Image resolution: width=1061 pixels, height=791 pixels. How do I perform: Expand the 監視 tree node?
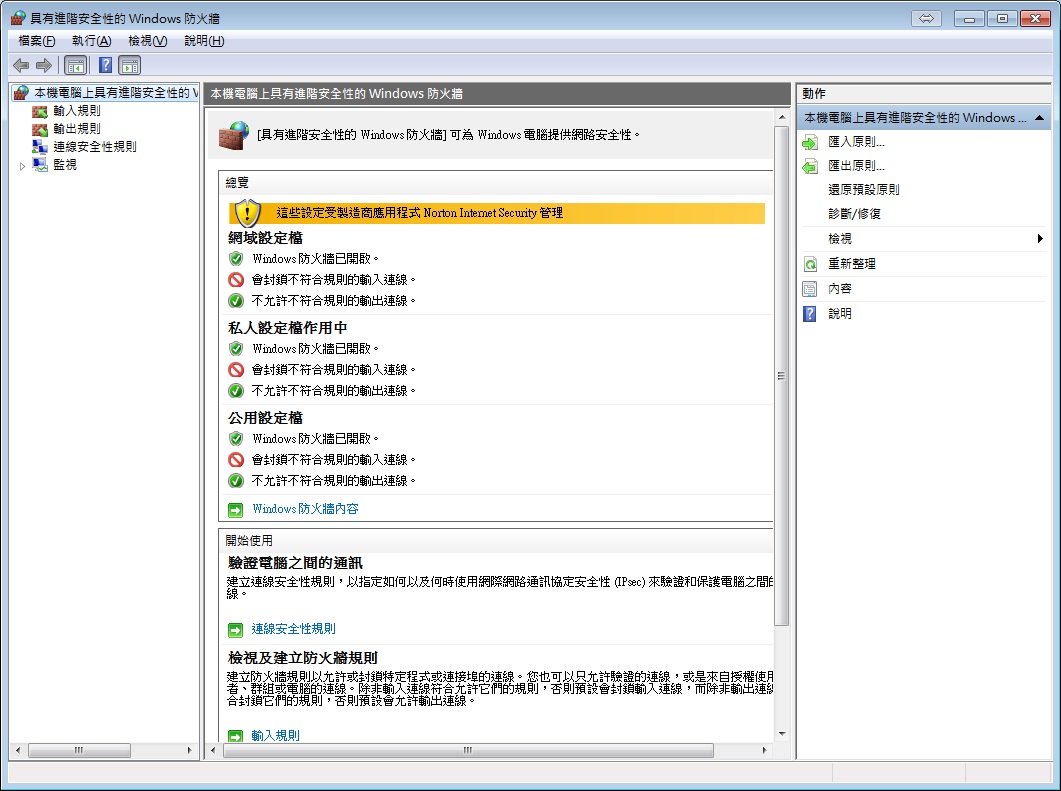(x=22, y=166)
